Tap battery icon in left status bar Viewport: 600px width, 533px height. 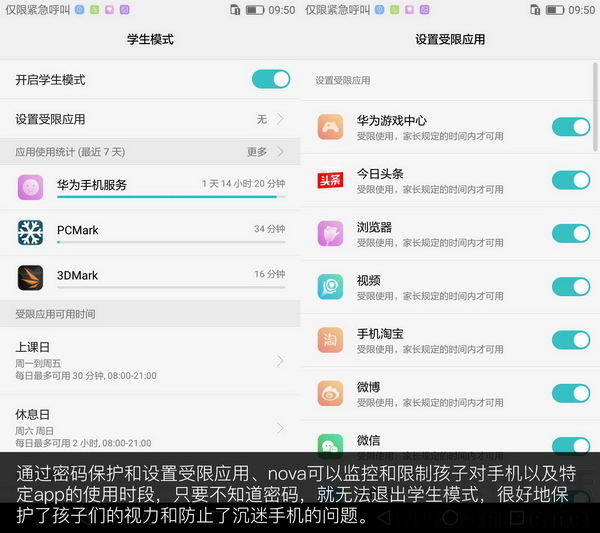tap(255, 10)
